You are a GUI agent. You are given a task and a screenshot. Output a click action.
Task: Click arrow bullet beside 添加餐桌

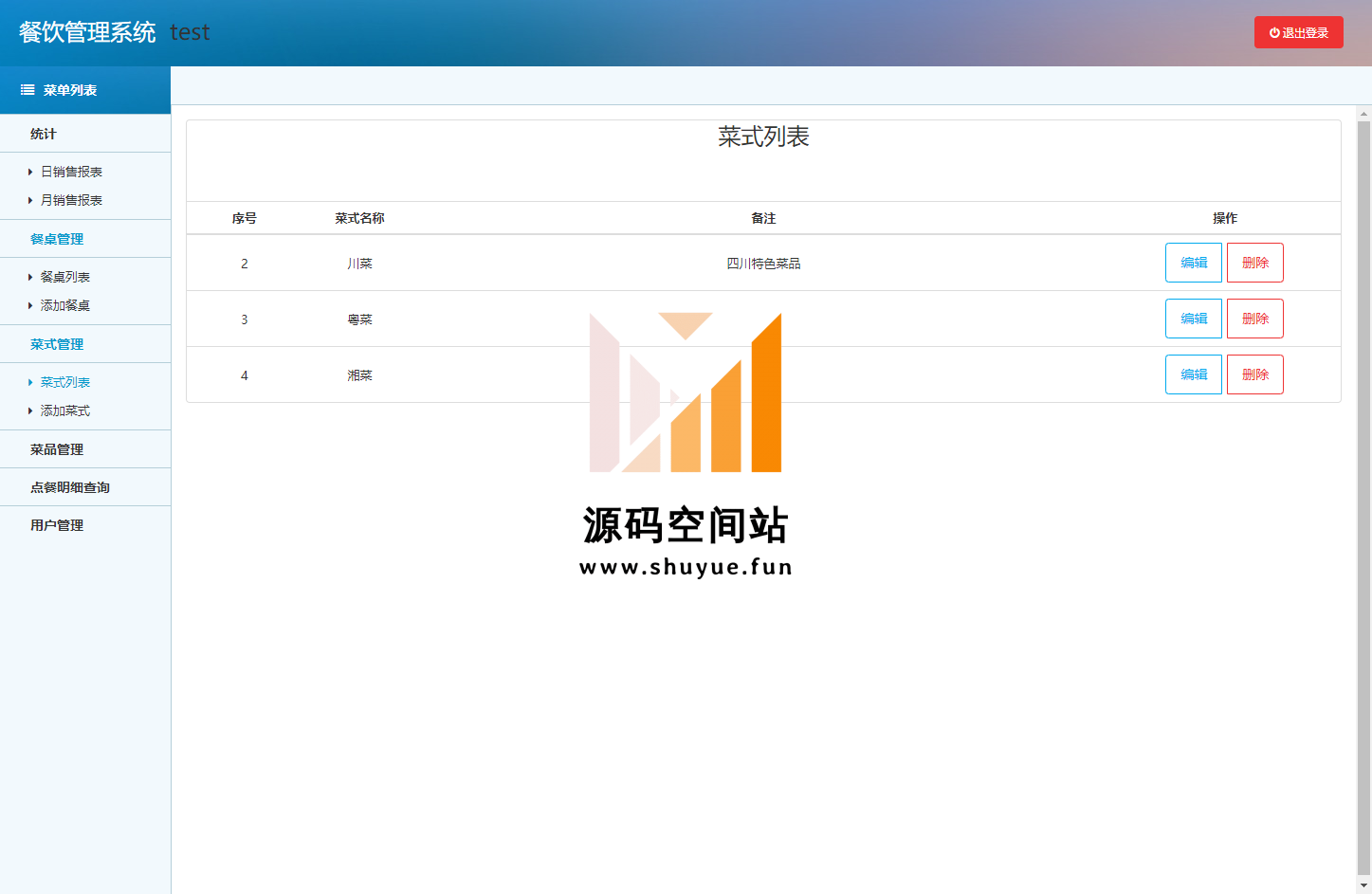30,305
